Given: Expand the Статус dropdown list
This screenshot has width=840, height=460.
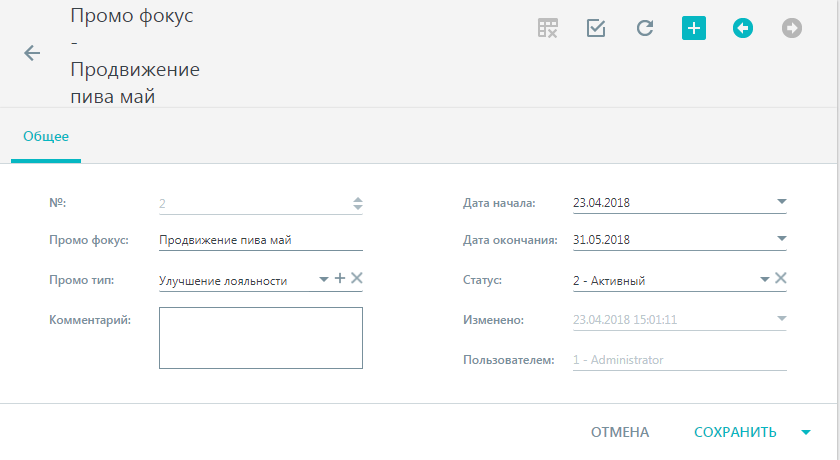Looking at the screenshot, I should (x=764, y=280).
